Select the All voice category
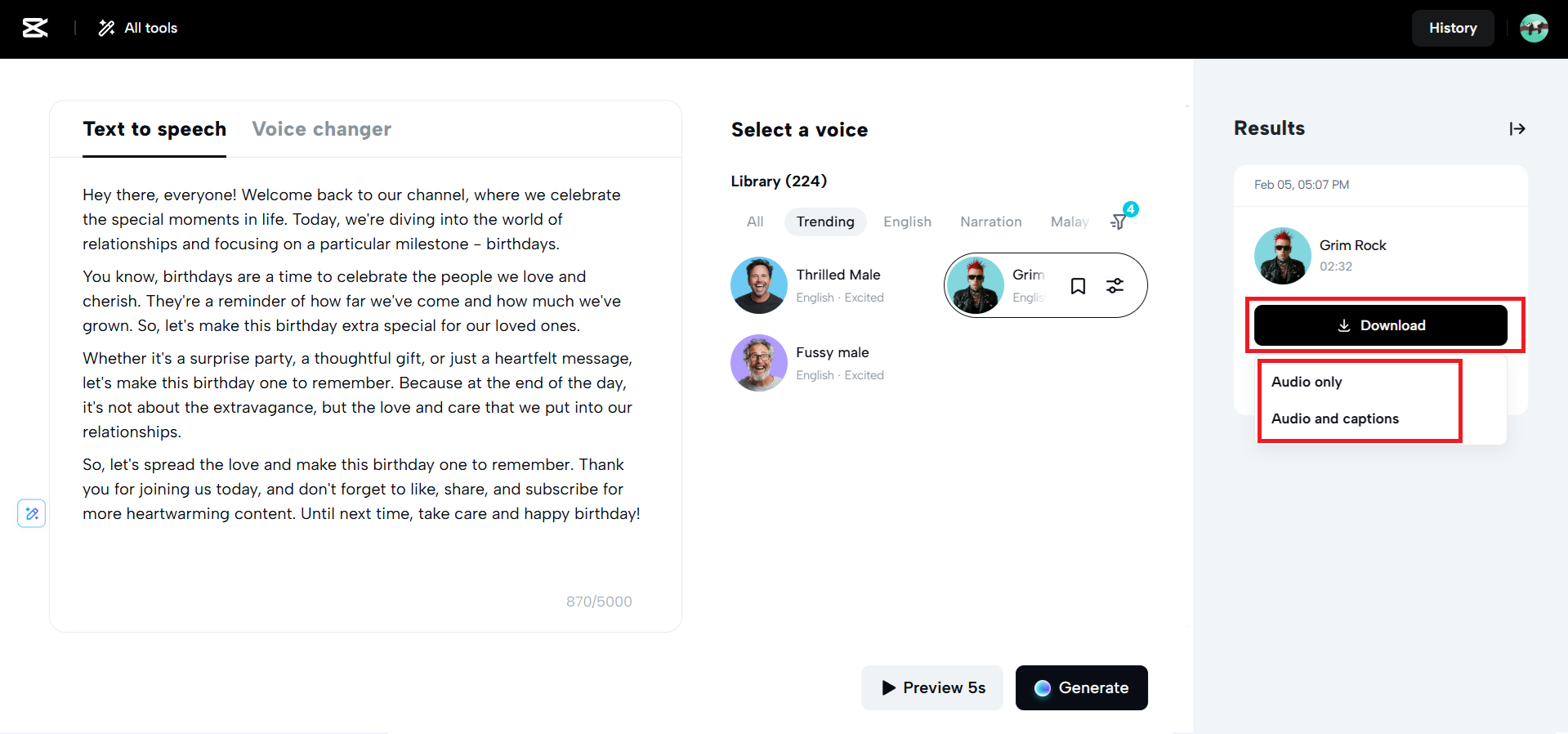 (x=755, y=222)
